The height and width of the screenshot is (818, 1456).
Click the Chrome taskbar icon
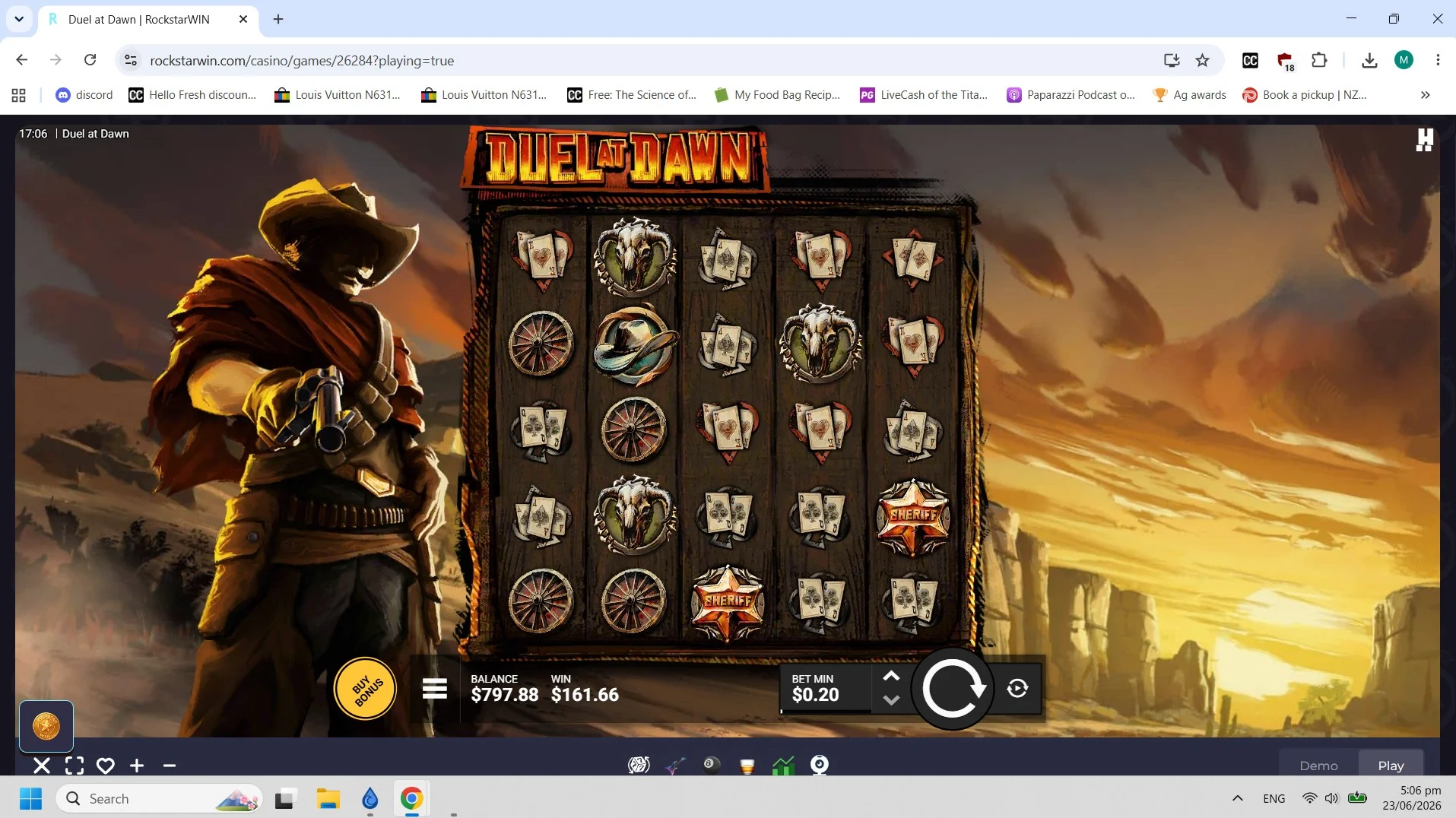coord(411,798)
